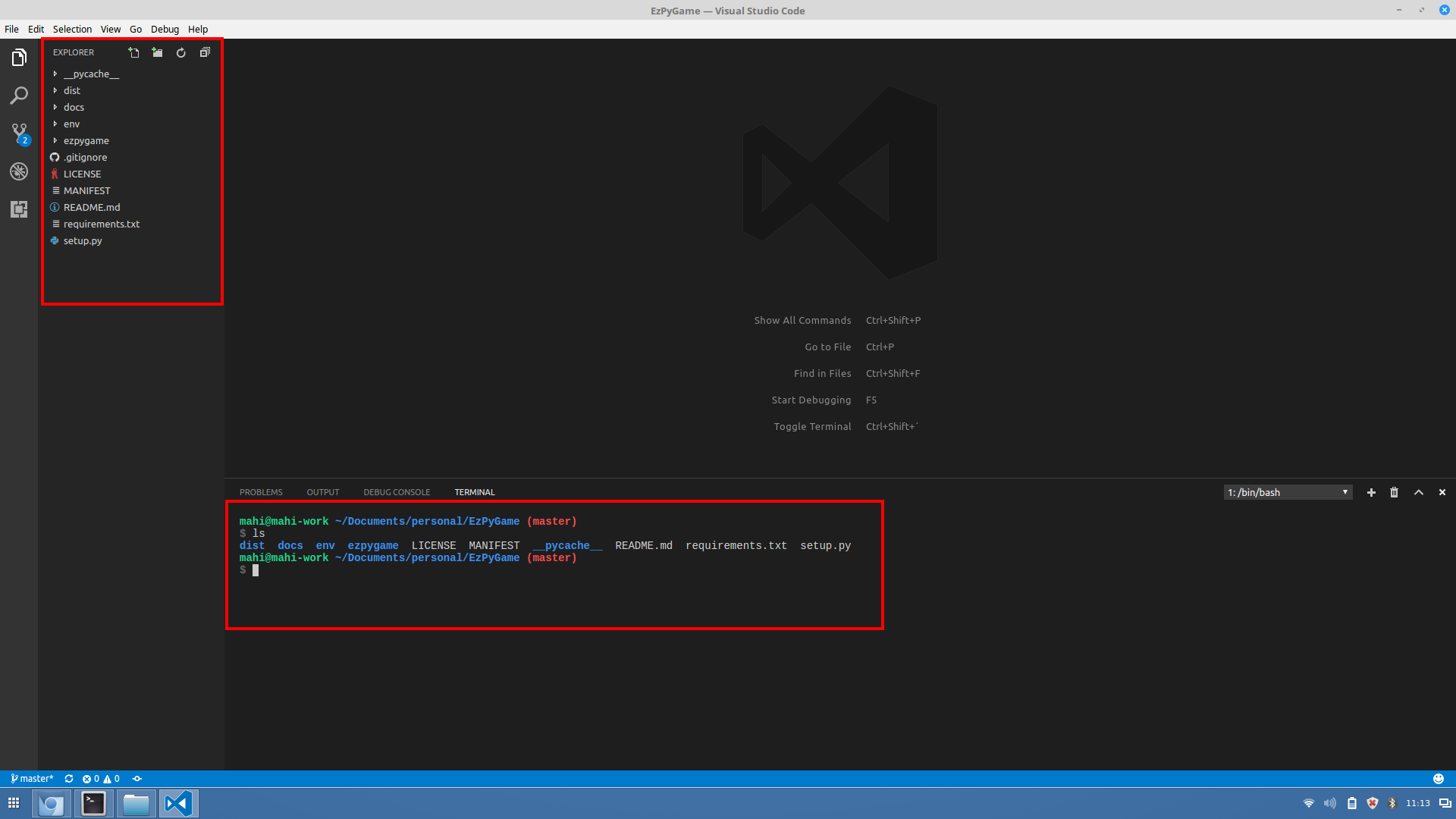
Task: Open the volume control tray icon
Action: tap(1330, 803)
